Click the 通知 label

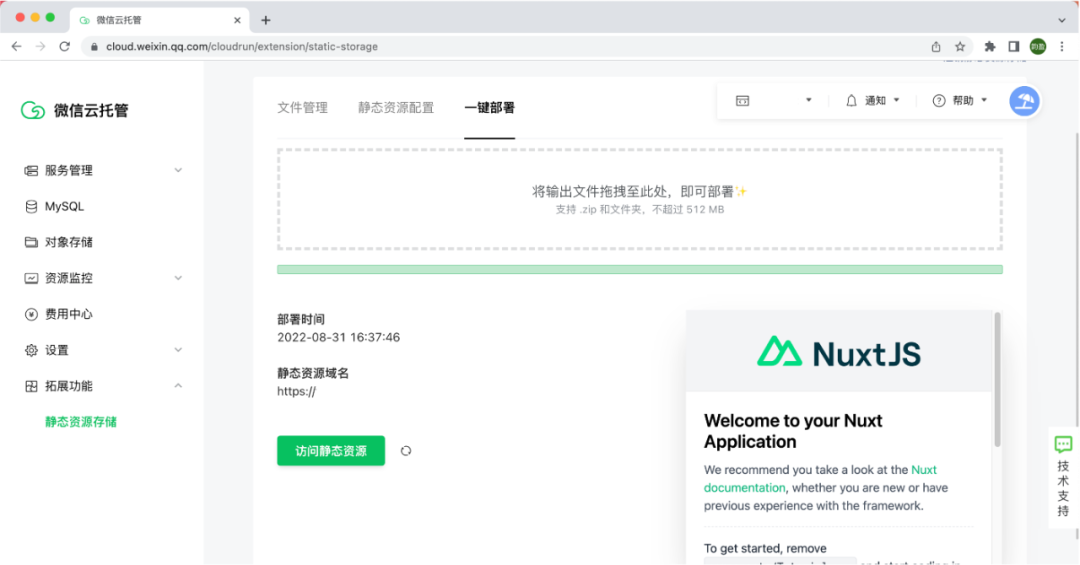(x=875, y=101)
